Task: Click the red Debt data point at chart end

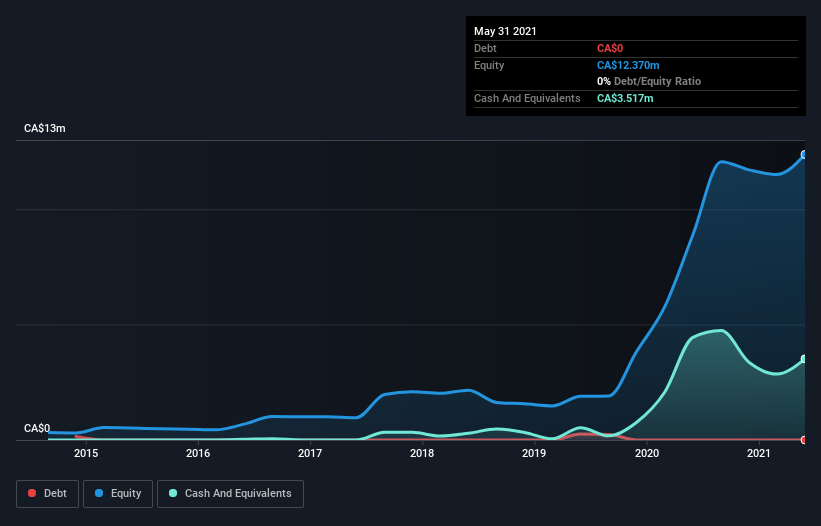Action: [804, 440]
